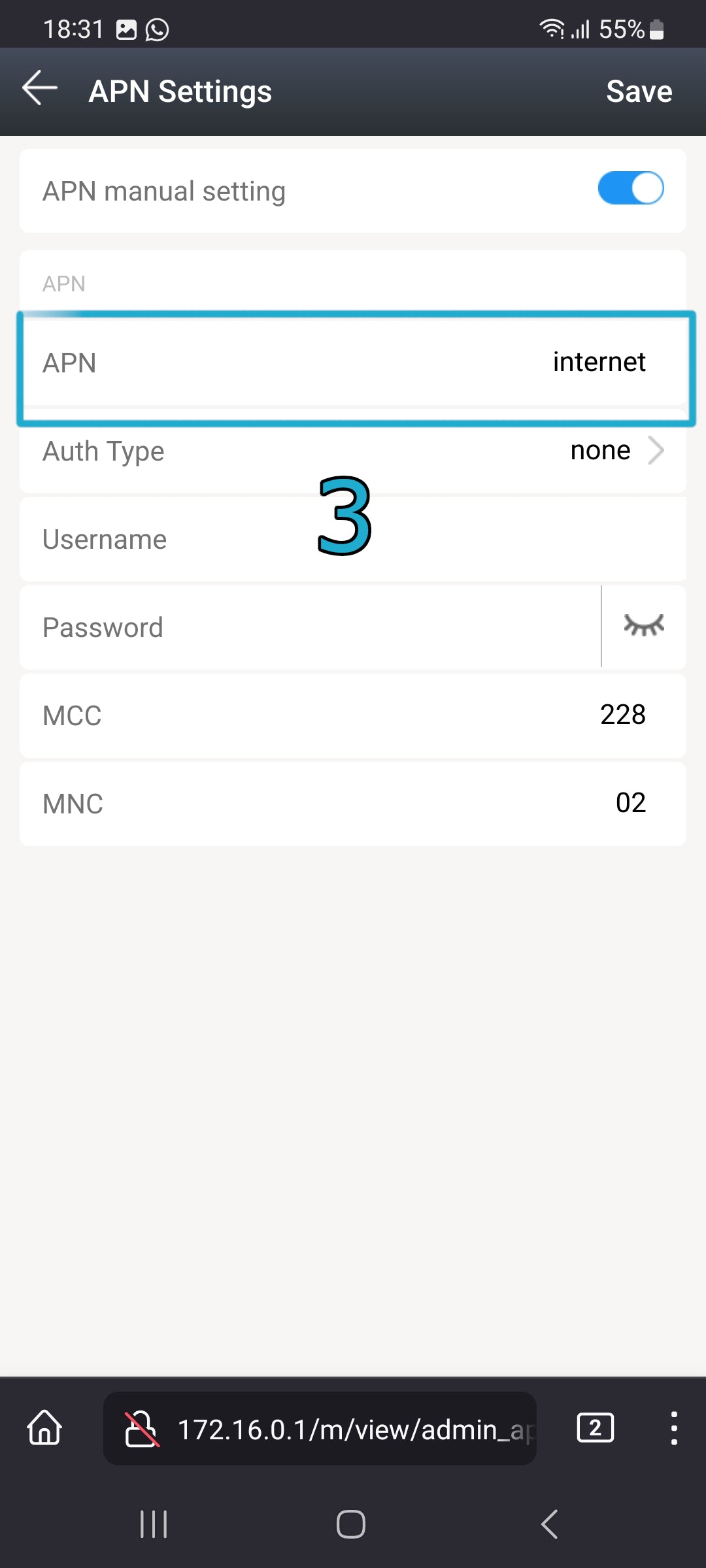The image size is (706, 1568).
Task: Expand the Auth Type chevron
Action: point(656,450)
